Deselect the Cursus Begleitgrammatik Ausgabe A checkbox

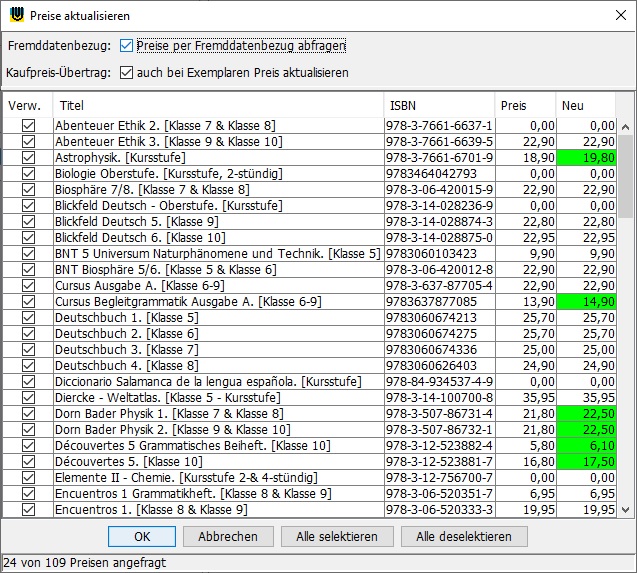pos(28,301)
